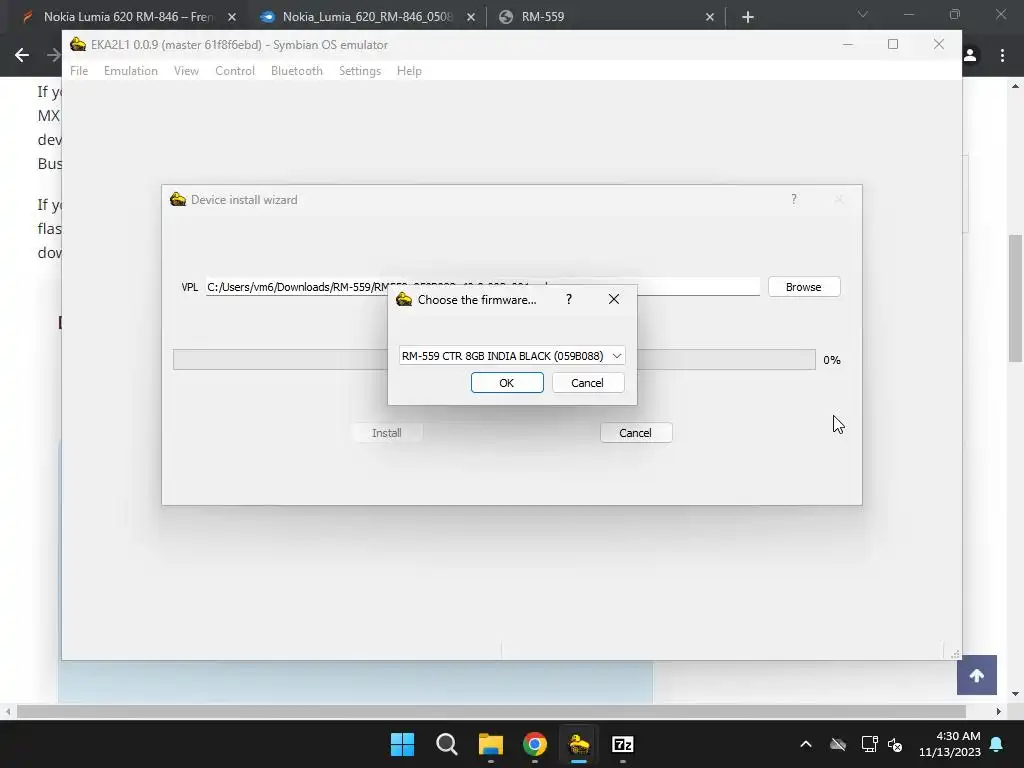Image resolution: width=1024 pixels, height=768 pixels.
Task: Click the VPL file path field
Action: tap(483, 287)
